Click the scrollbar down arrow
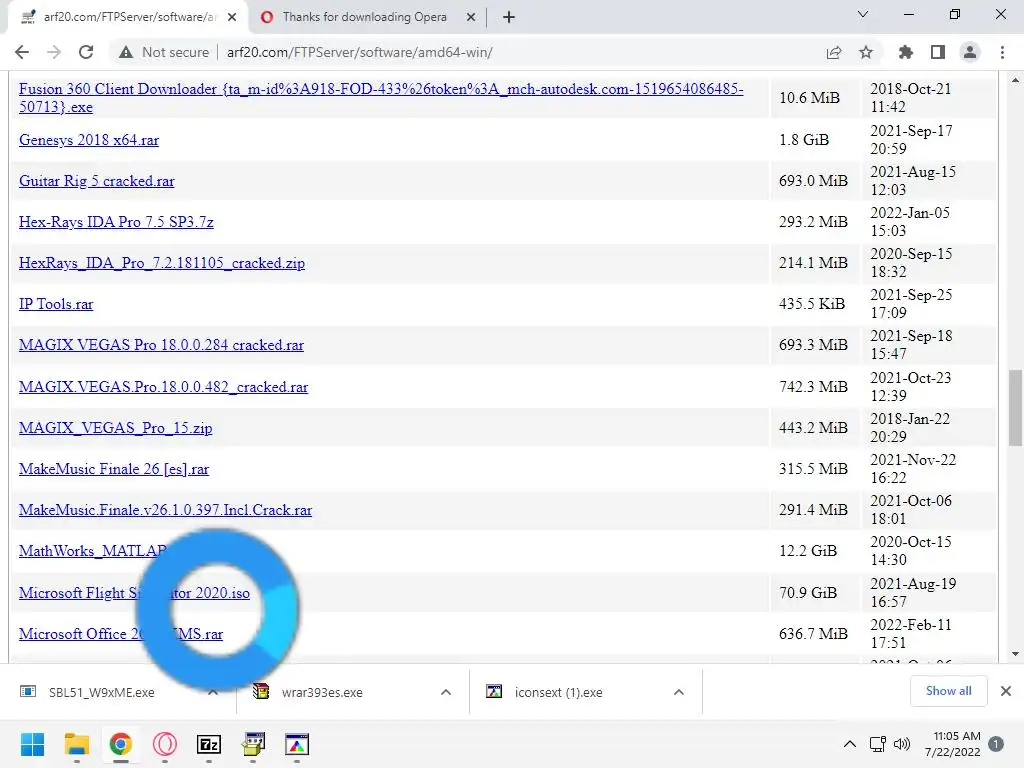Viewport: 1024px width, 768px height. click(1016, 654)
